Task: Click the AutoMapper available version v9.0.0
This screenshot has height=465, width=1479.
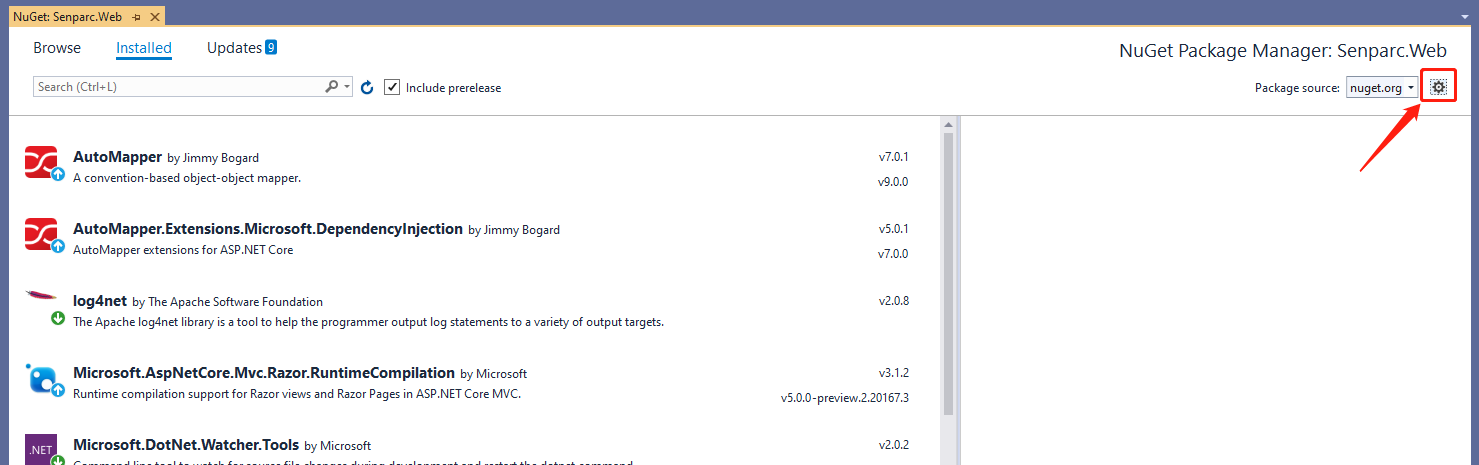Action: (x=893, y=182)
